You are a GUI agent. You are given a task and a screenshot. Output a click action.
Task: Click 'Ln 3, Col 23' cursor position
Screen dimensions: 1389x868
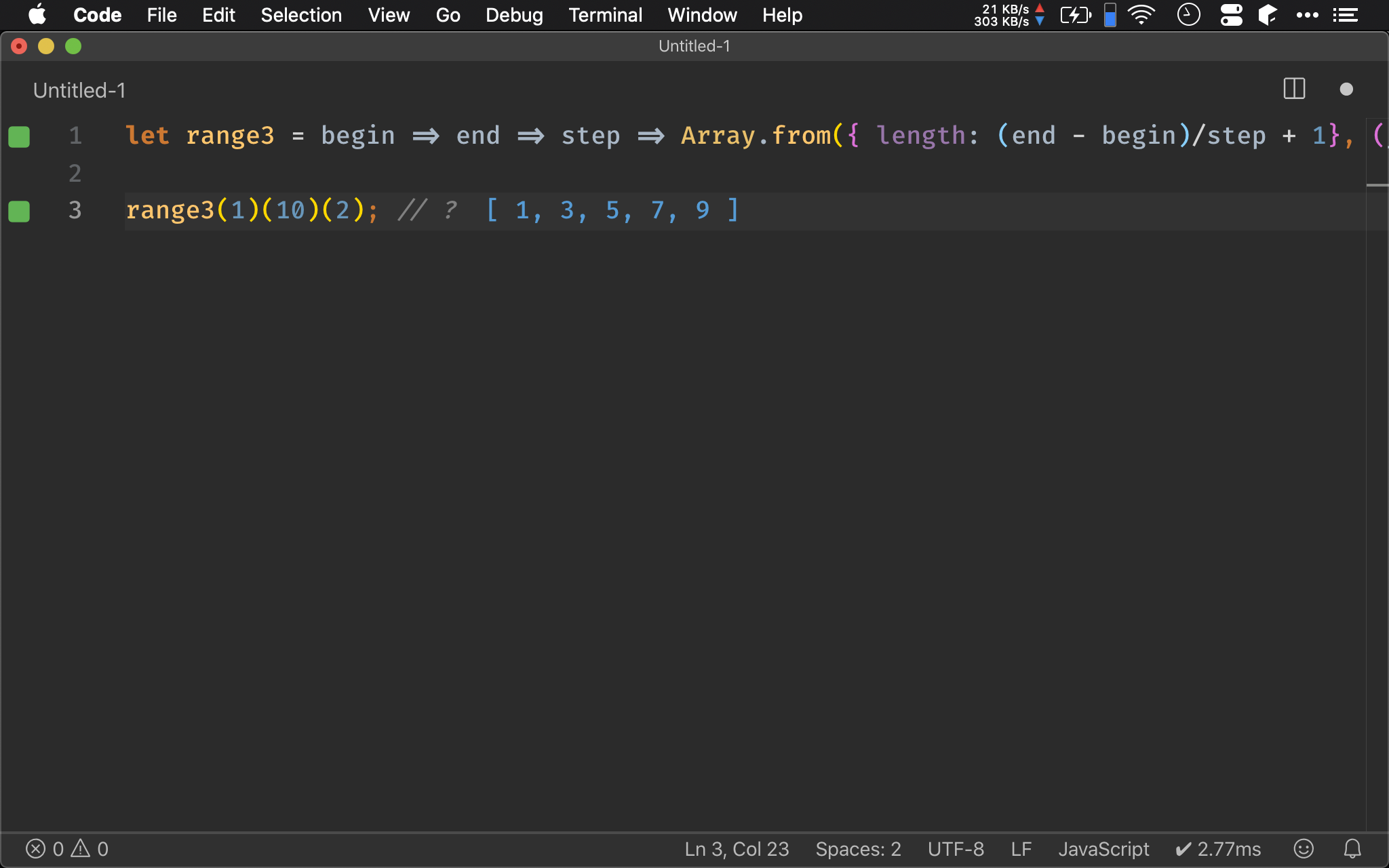pyautogui.click(x=737, y=849)
